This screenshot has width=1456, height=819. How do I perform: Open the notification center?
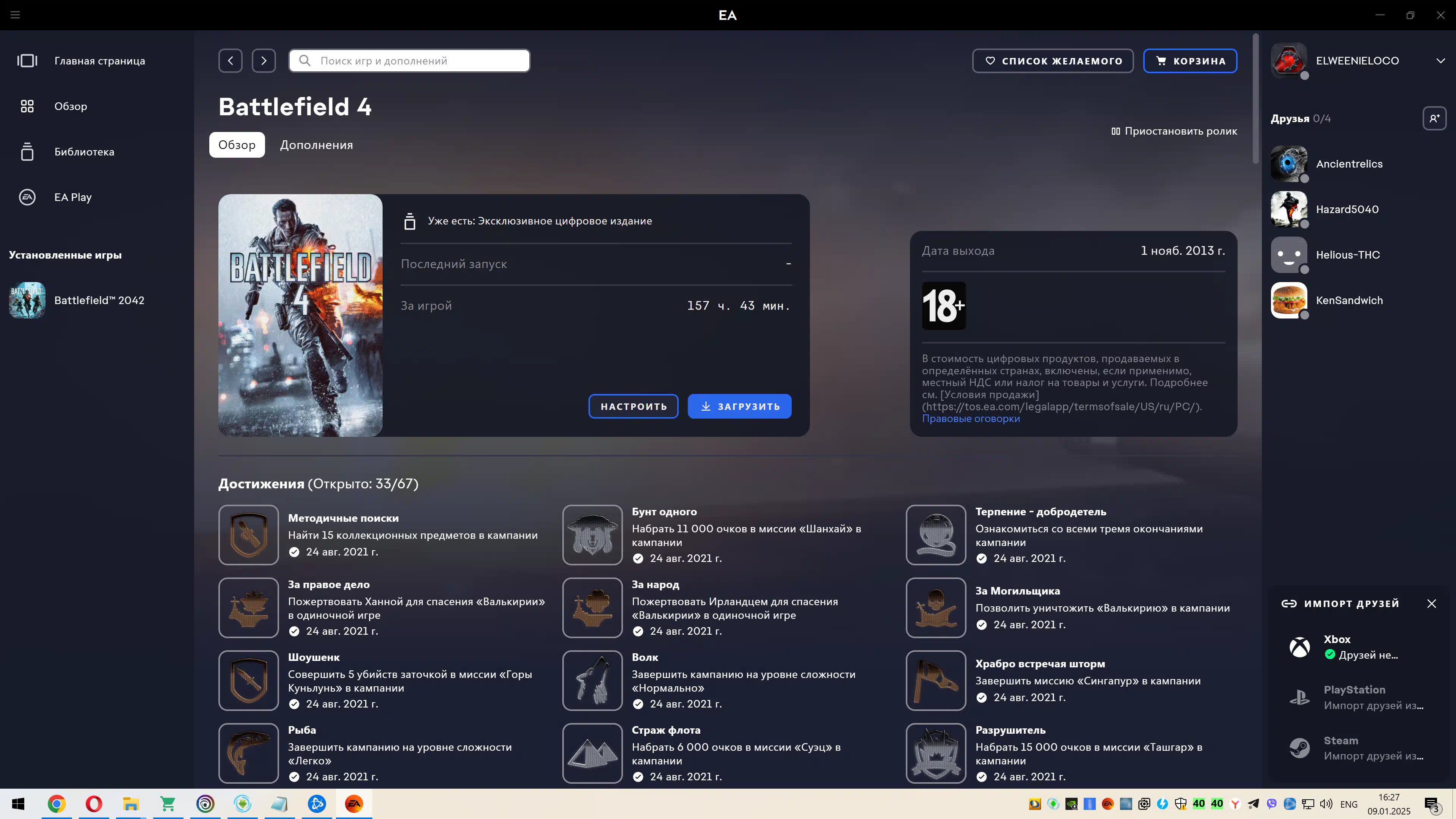[1432, 805]
